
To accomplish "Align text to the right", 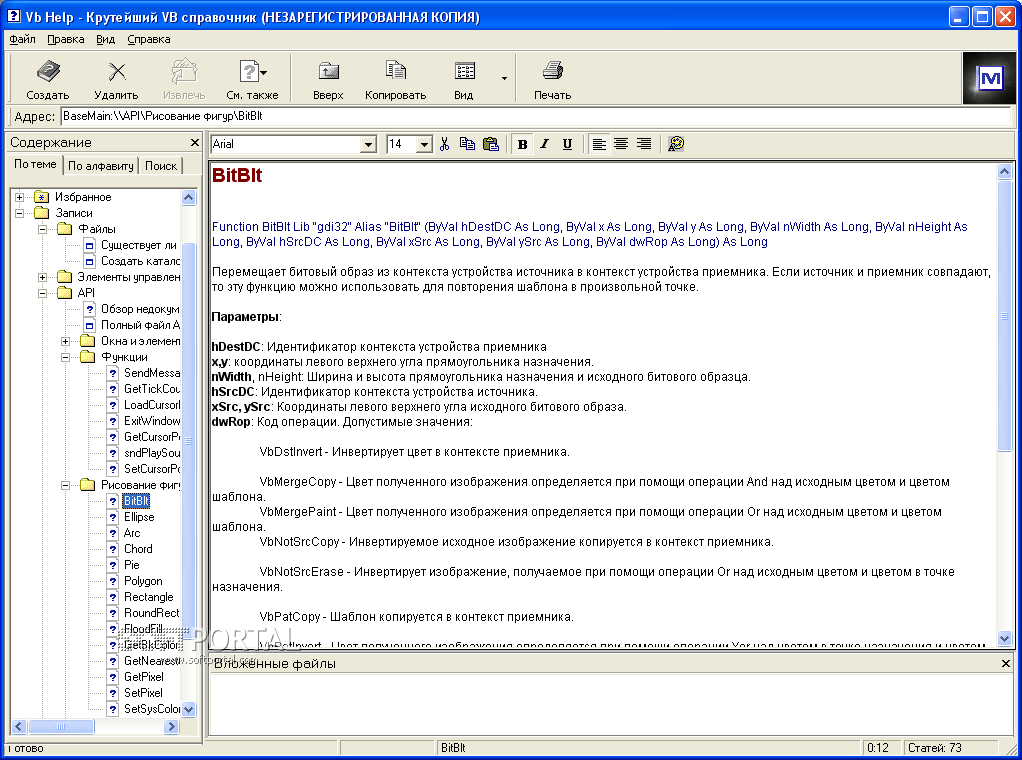I will (644, 144).
